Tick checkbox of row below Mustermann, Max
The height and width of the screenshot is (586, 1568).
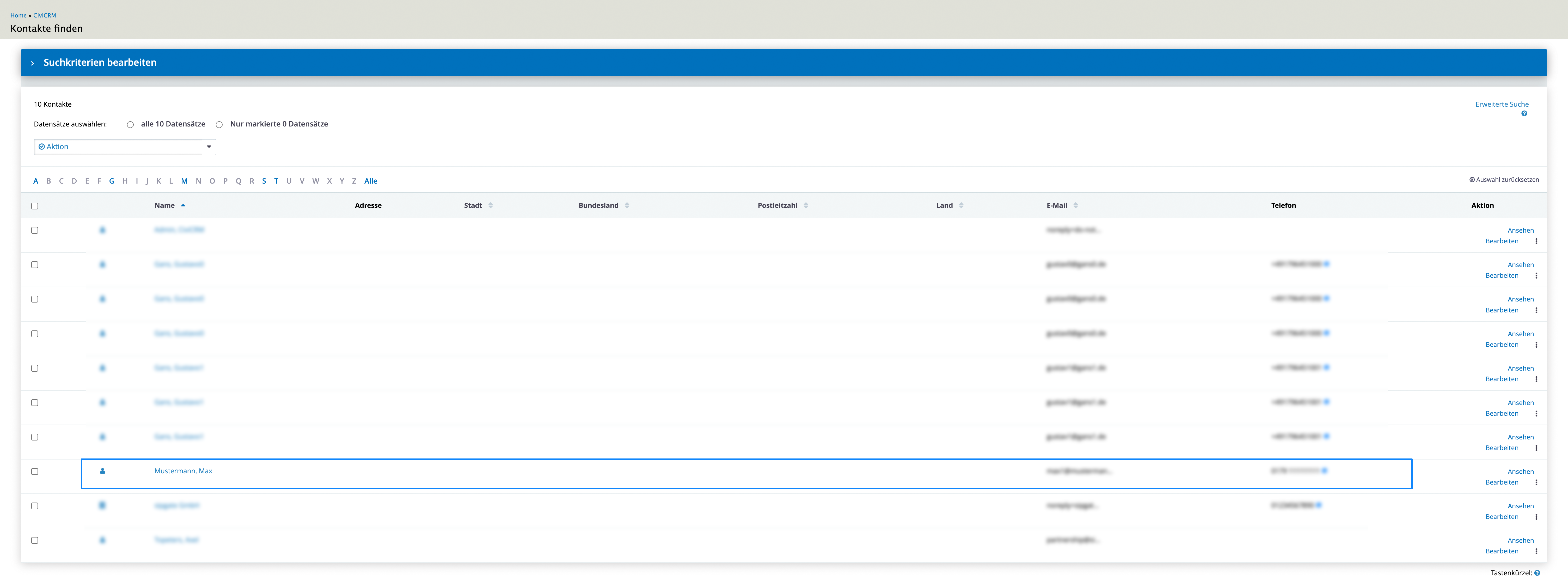(35, 506)
